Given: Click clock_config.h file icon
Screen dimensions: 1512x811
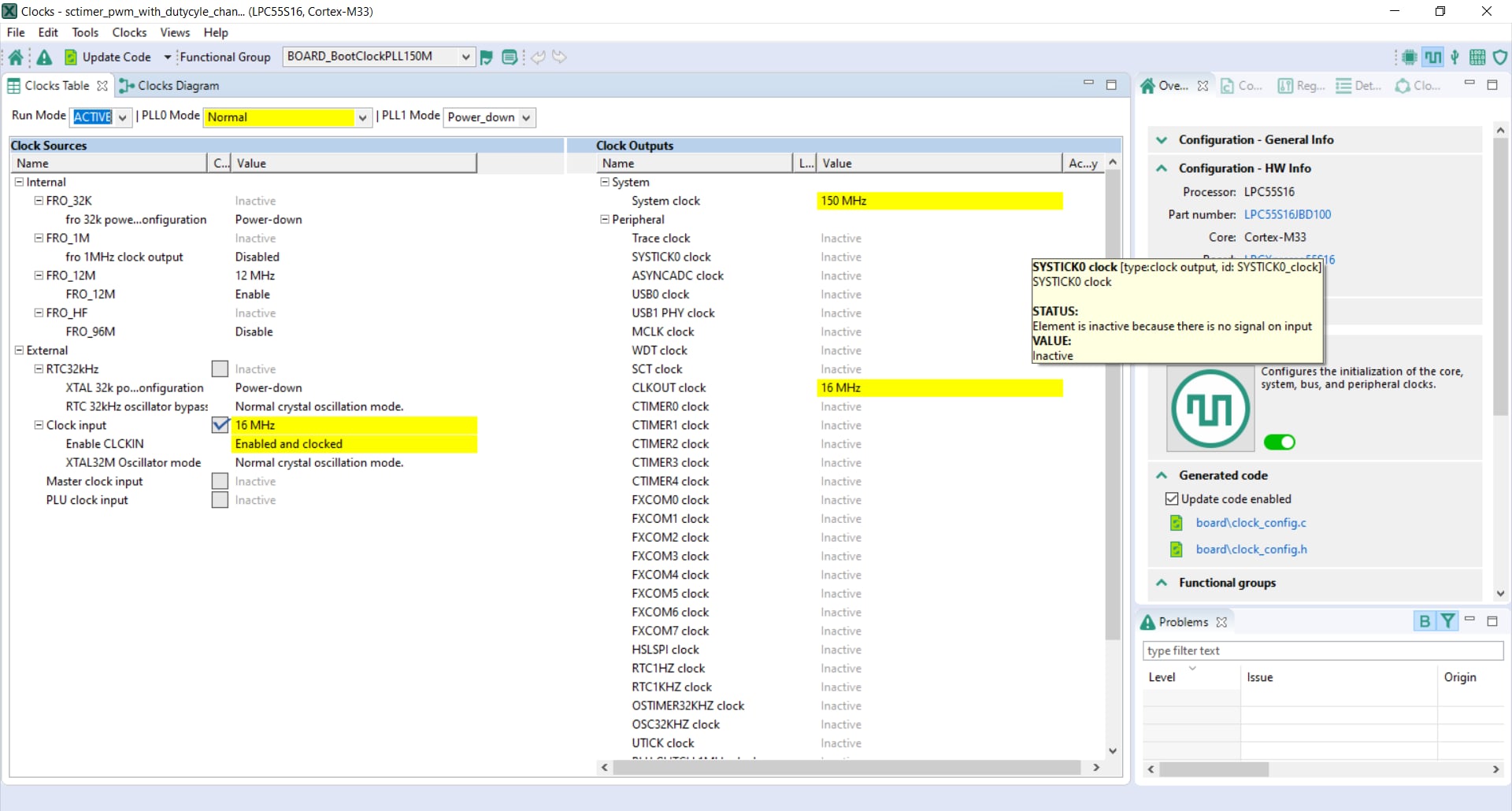Looking at the screenshot, I should (1177, 550).
